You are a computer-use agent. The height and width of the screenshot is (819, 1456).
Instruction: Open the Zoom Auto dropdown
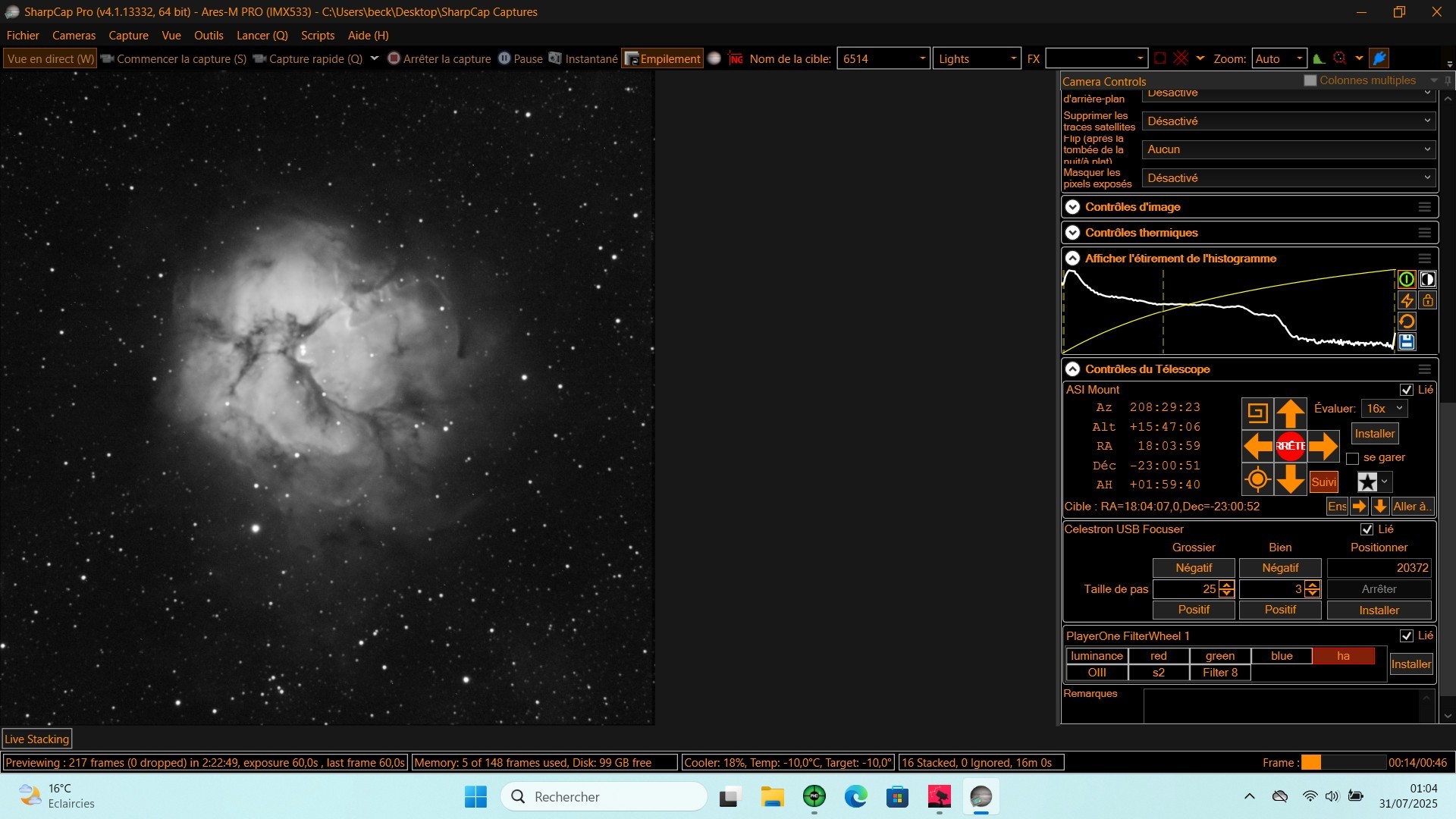1279,58
